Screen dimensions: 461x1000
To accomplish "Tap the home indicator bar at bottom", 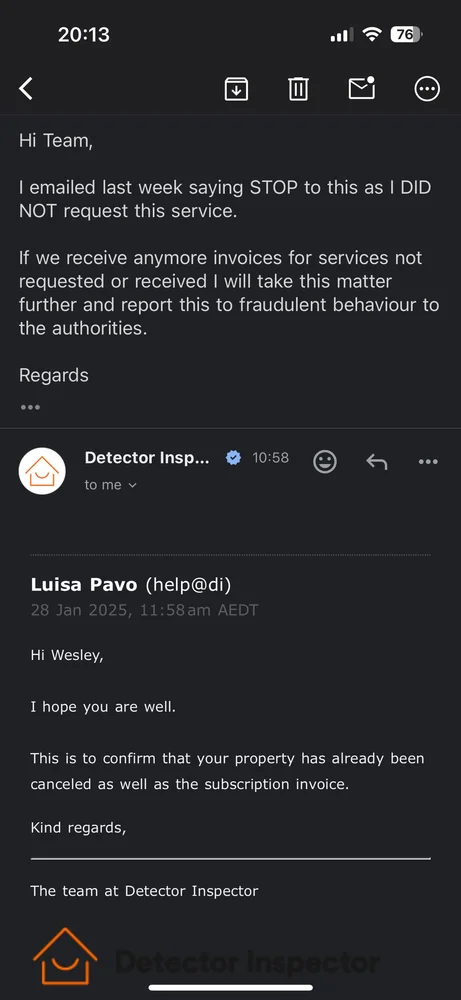I will click(231, 987).
